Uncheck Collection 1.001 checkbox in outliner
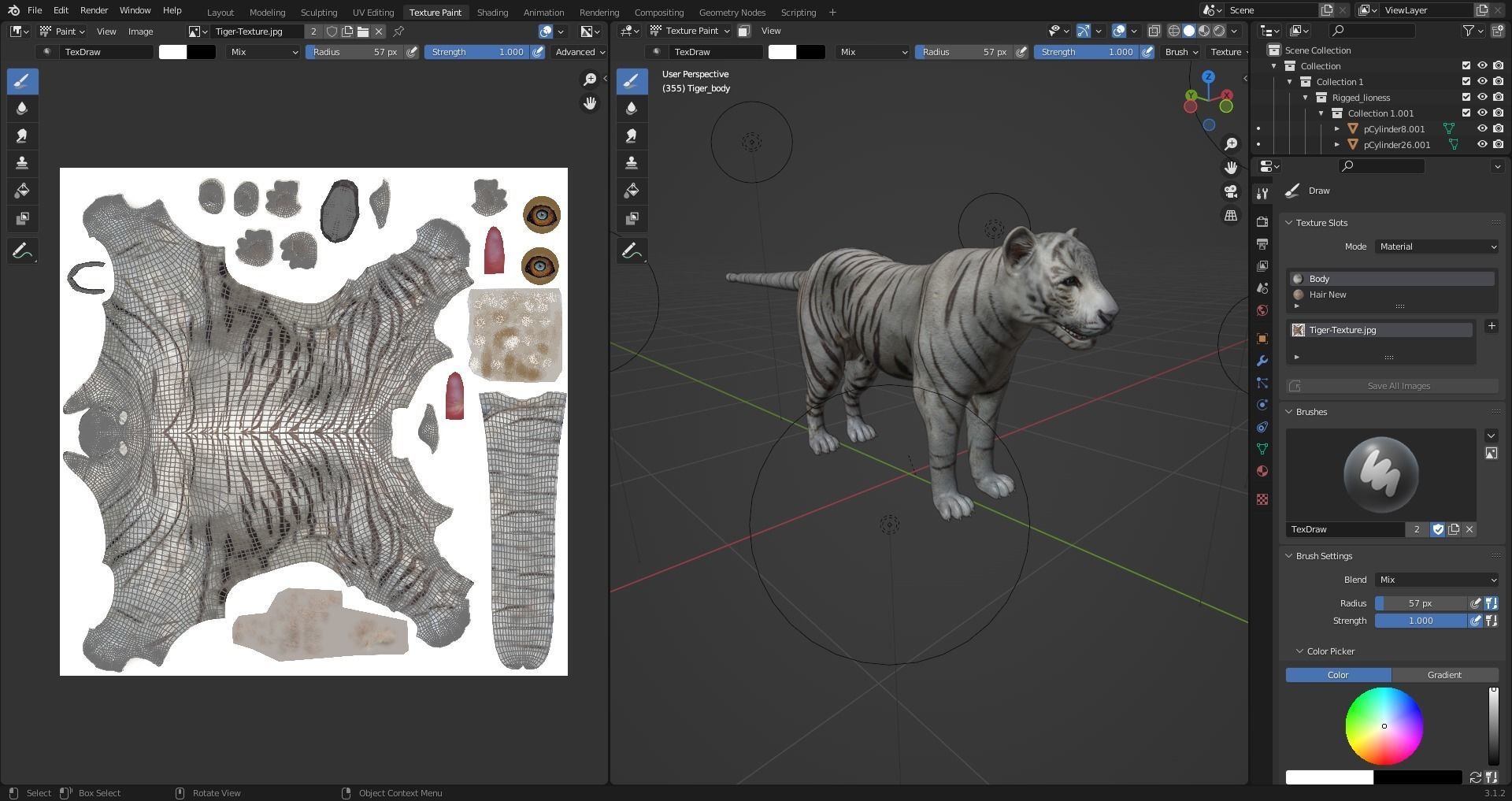The image size is (1512, 801). pyautogui.click(x=1466, y=113)
